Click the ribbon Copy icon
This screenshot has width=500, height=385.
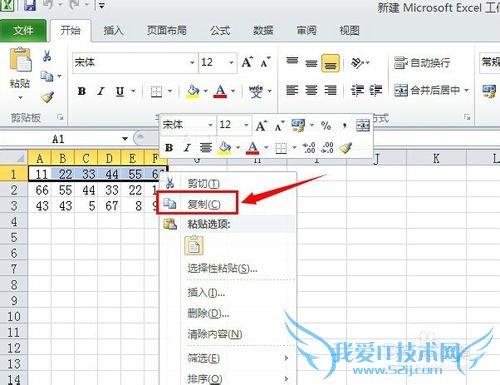click(x=47, y=76)
